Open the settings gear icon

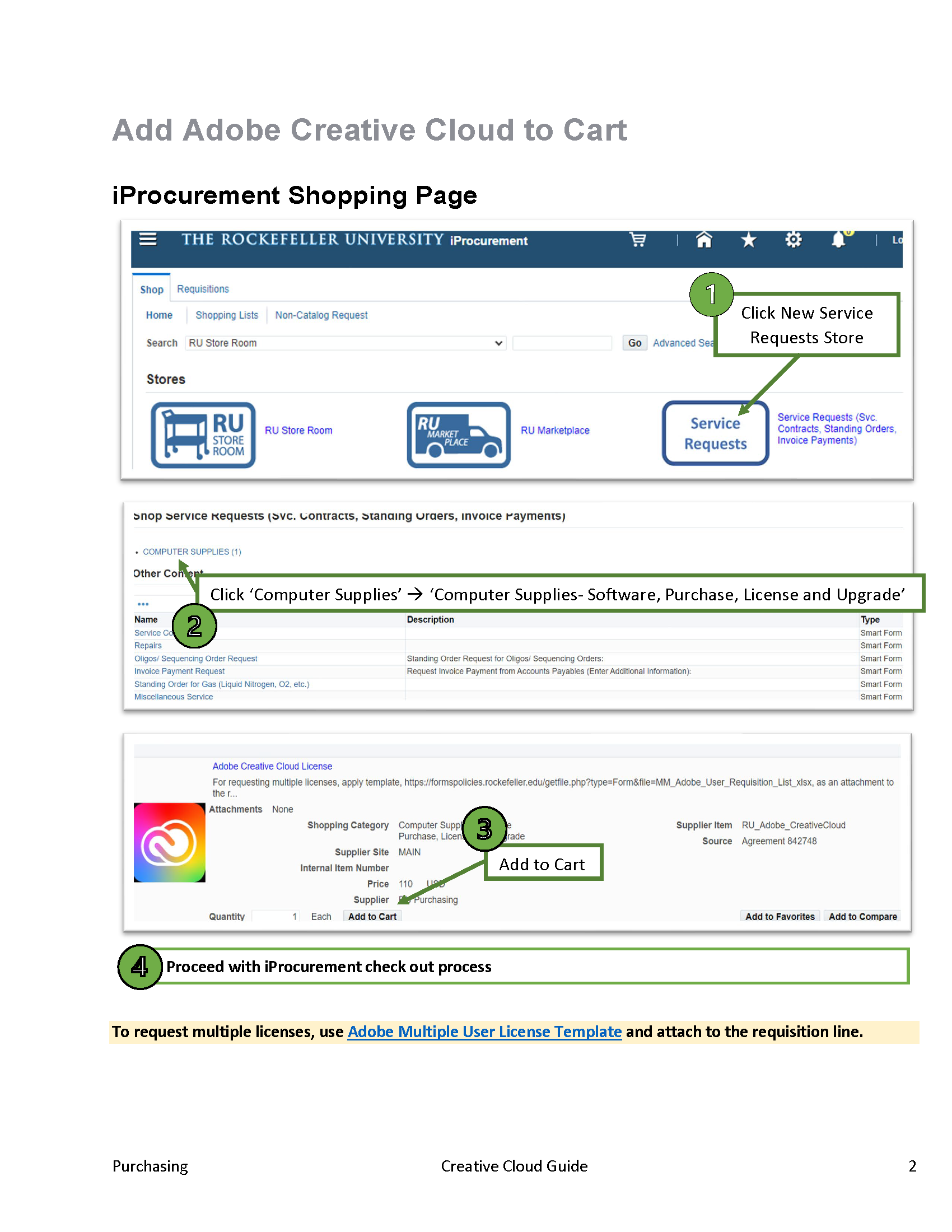click(793, 240)
